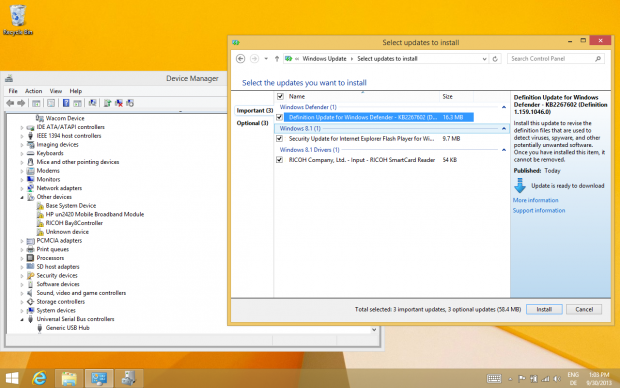This screenshot has height=388, width=620.
Task: Collapse Universal Serial Bus controllers node
Action: (22, 320)
